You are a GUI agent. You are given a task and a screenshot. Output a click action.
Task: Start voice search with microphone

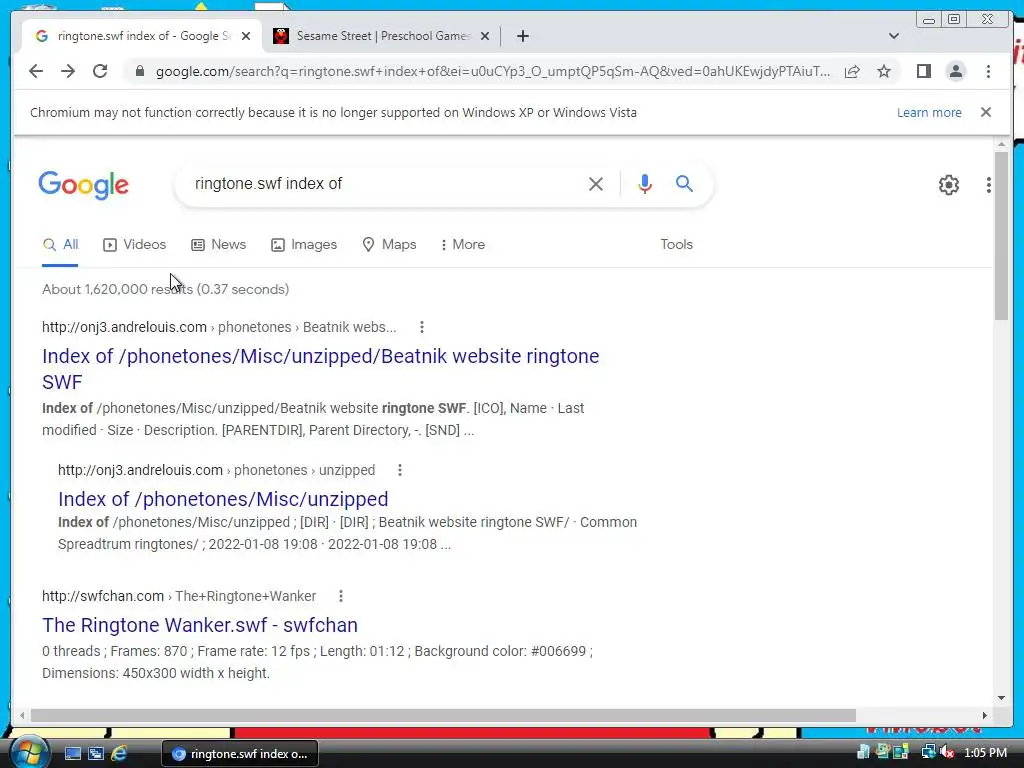click(x=645, y=184)
